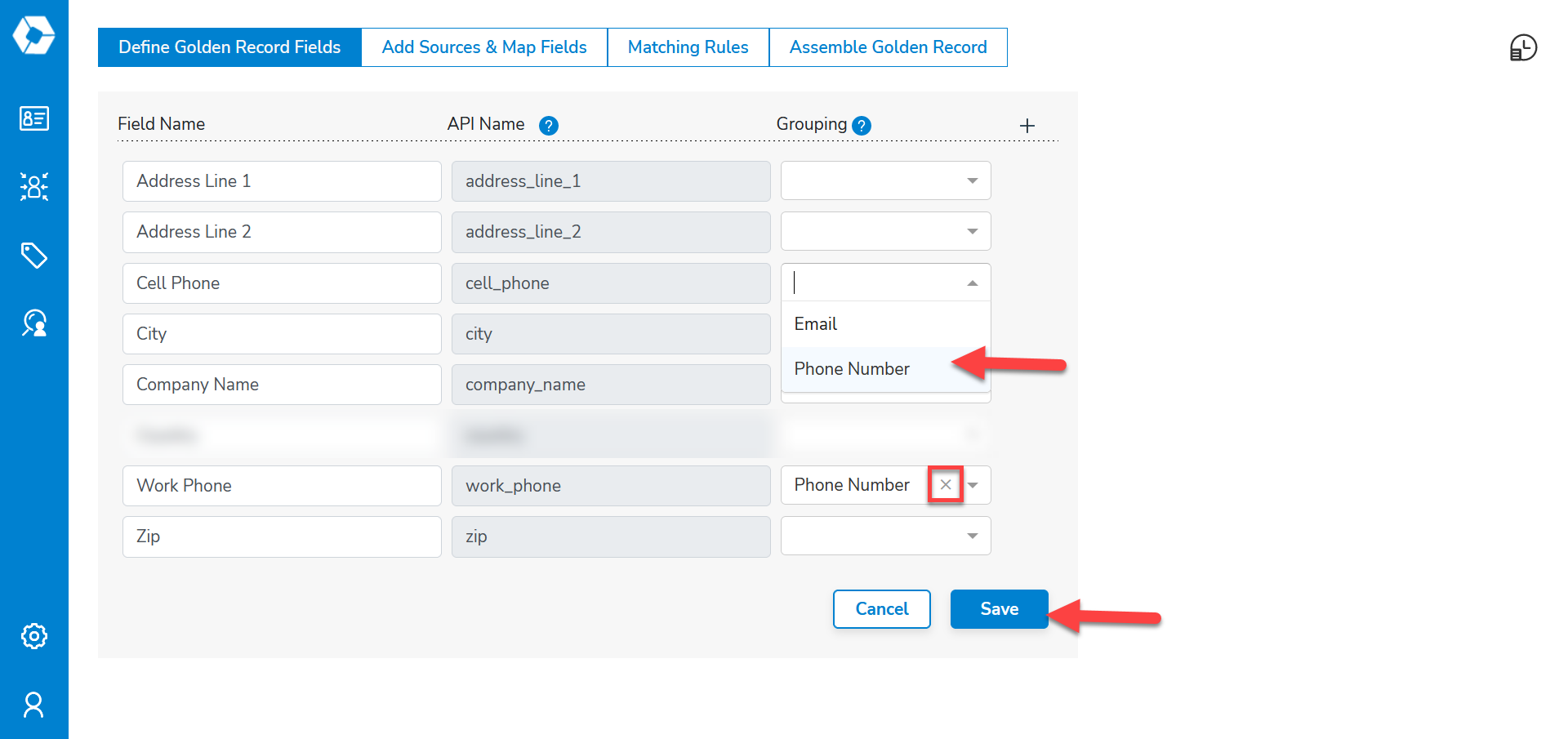
Task: Open the user profile sidebar icon
Action: tap(33, 704)
